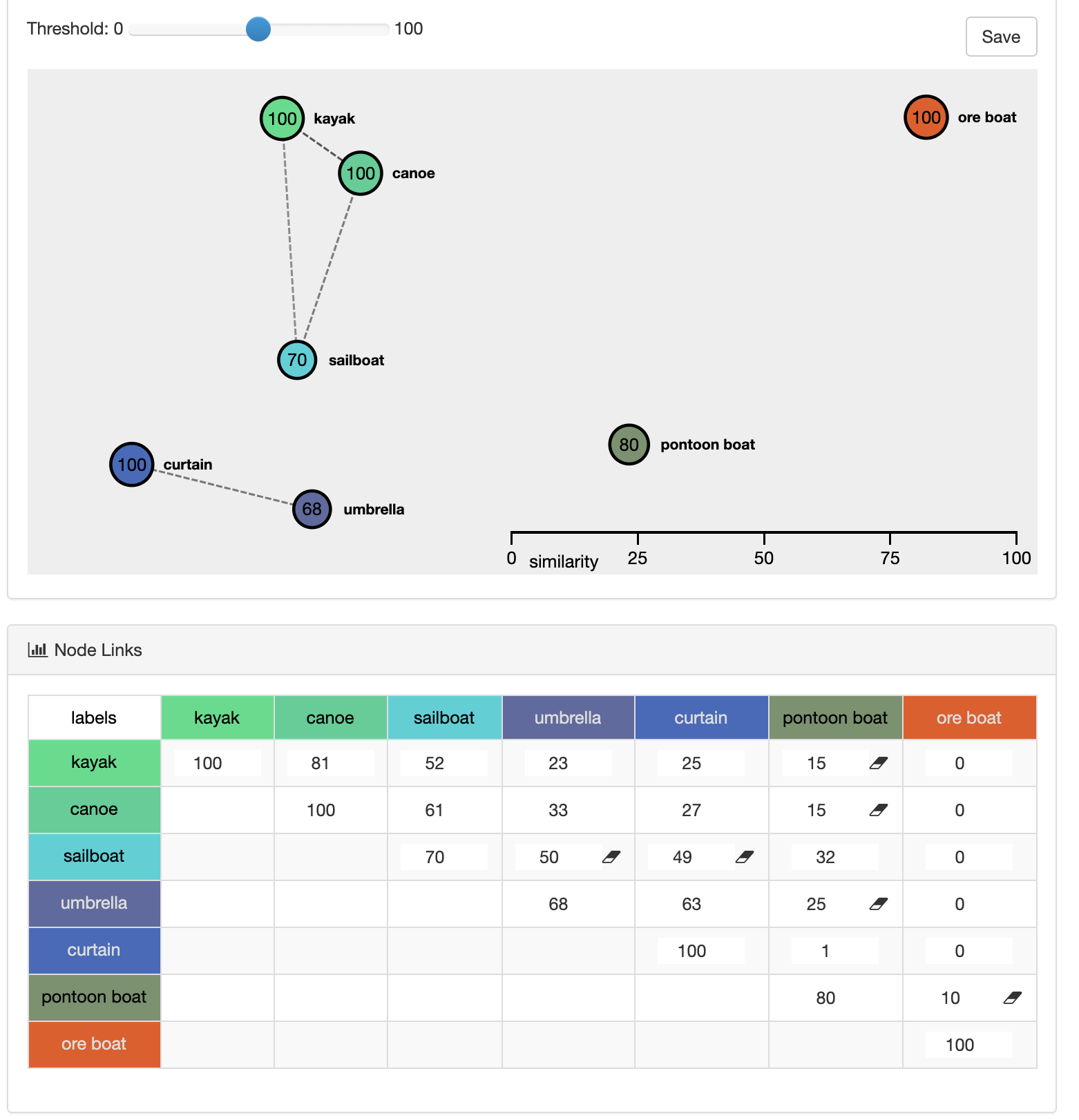Click the curtain node in the graph
The image size is (1079, 1120).
(132, 465)
